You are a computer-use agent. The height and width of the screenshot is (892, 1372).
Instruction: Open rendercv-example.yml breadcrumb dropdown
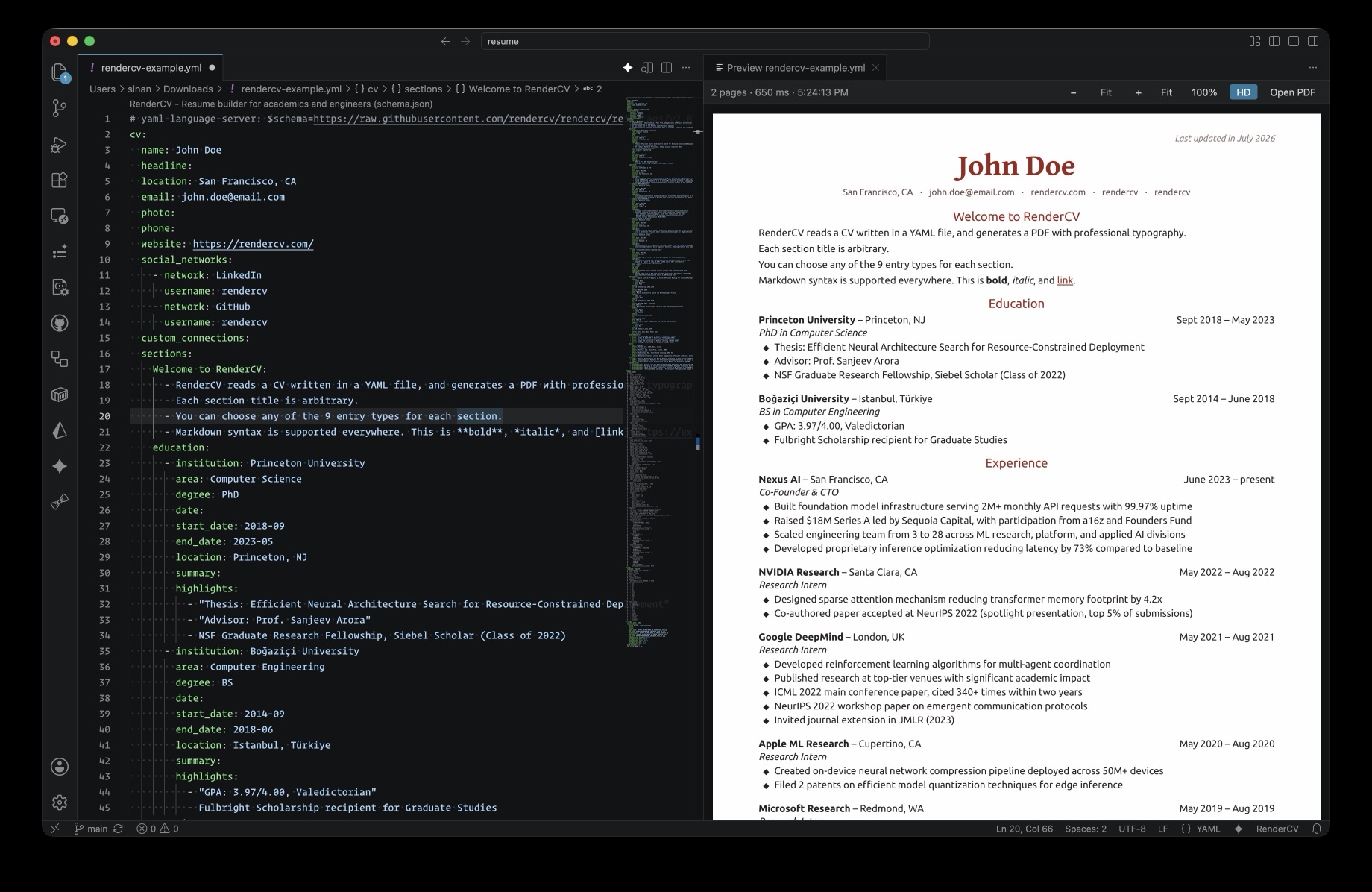point(285,89)
